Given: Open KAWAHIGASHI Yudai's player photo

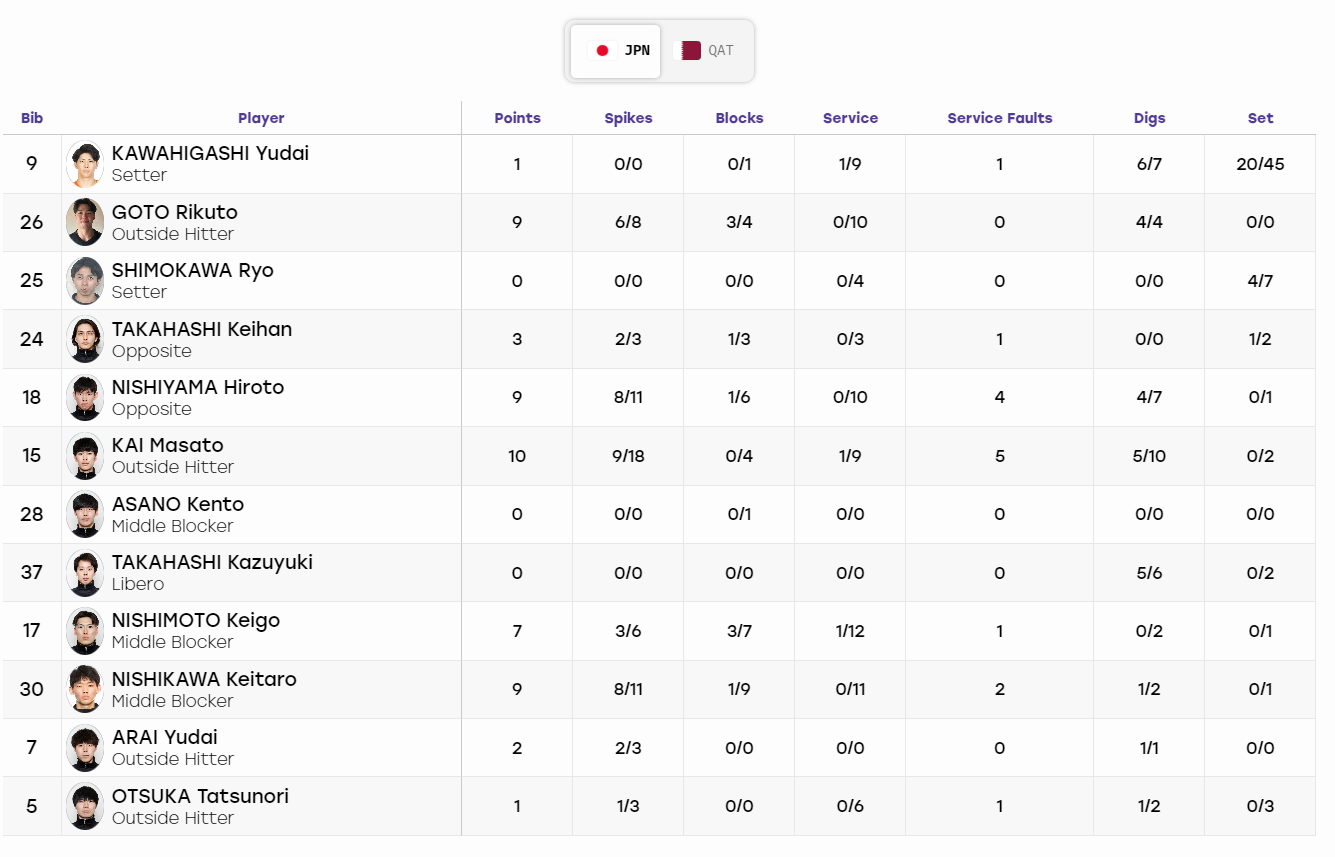Looking at the screenshot, I should [x=85, y=164].
